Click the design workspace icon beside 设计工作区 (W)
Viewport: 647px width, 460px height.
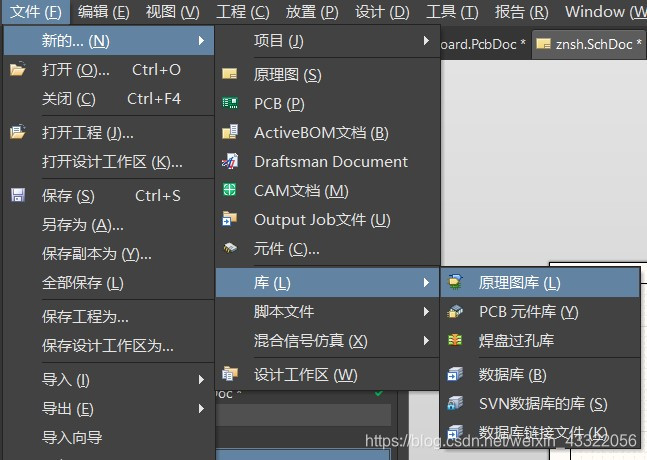pyautogui.click(x=229, y=374)
